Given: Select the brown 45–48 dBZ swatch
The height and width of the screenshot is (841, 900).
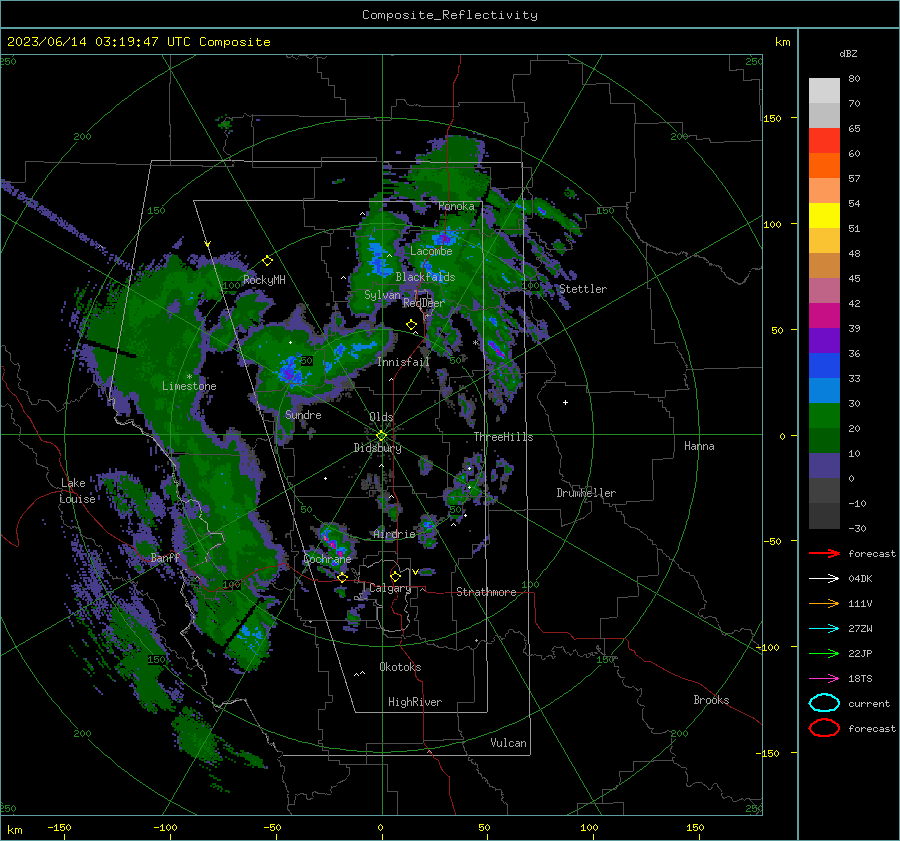Looking at the screenshot, I should (x=824, y=266).
